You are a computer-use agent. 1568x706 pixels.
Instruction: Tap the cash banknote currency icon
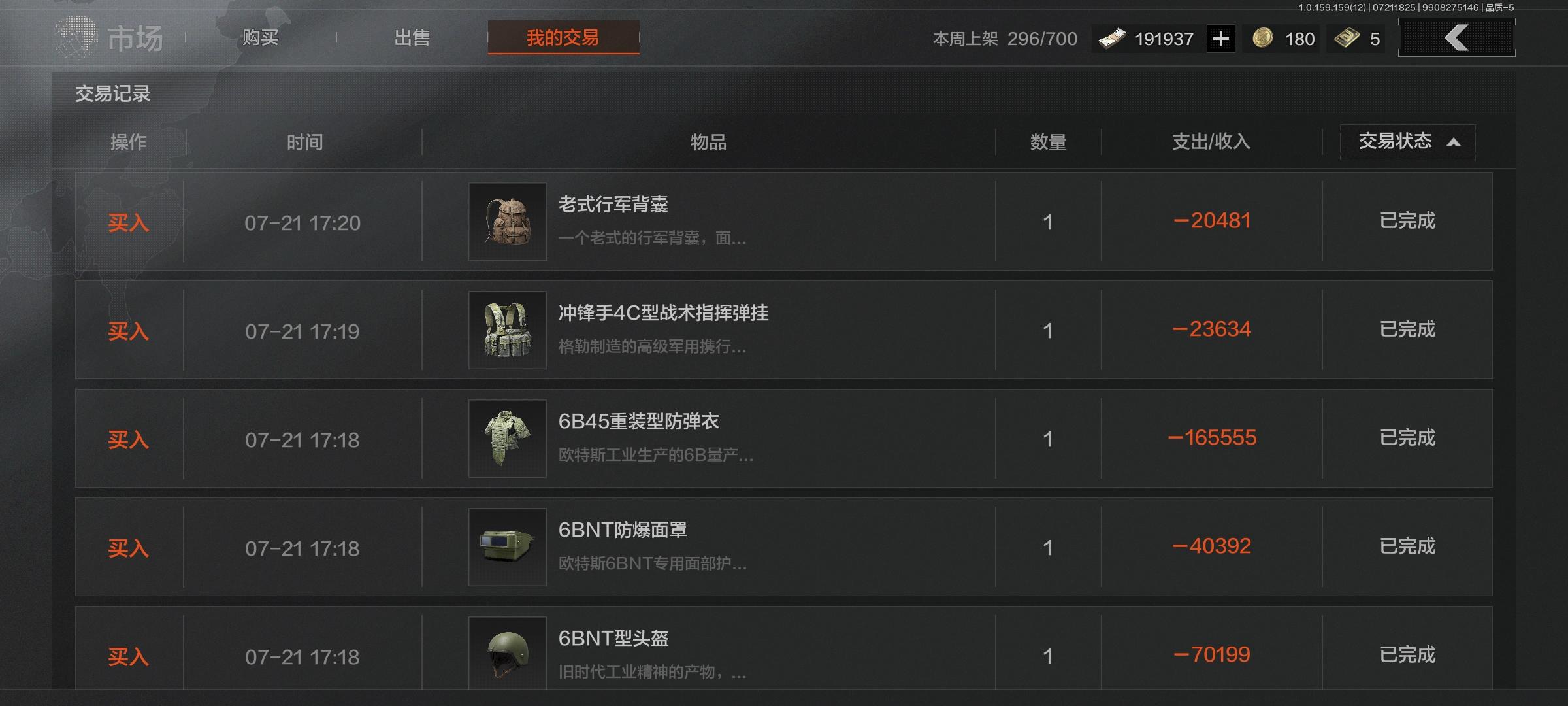(x=1112, y=39)
